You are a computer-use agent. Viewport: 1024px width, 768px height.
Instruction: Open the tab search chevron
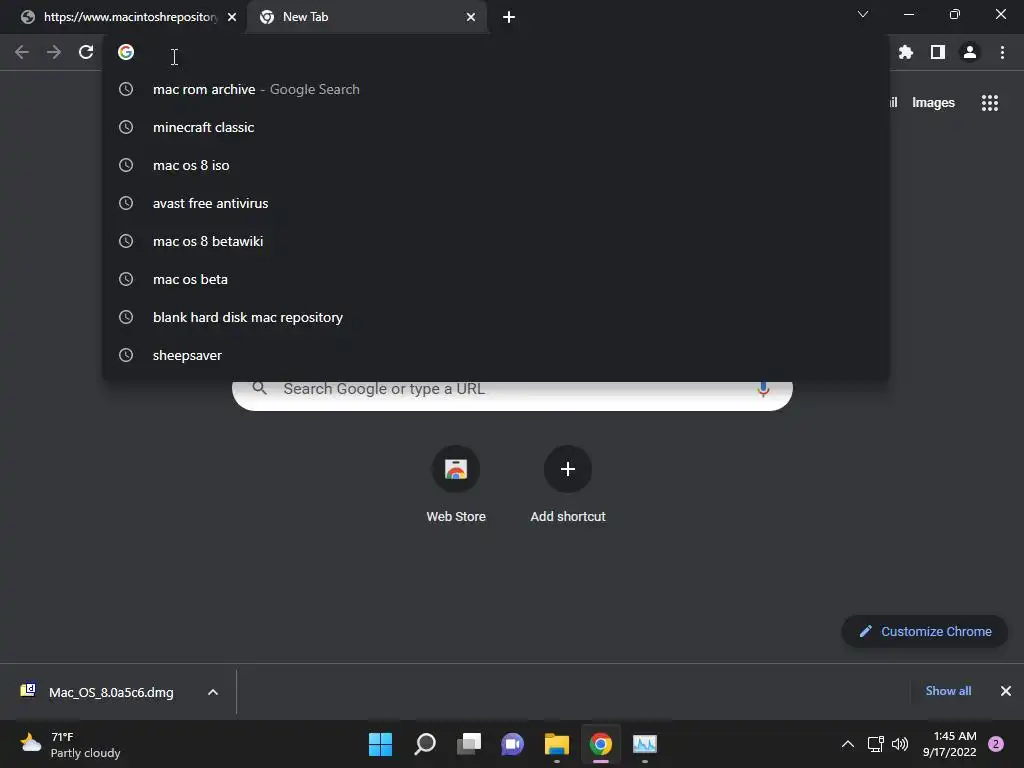pyautogui.click(x=863, y=14)
